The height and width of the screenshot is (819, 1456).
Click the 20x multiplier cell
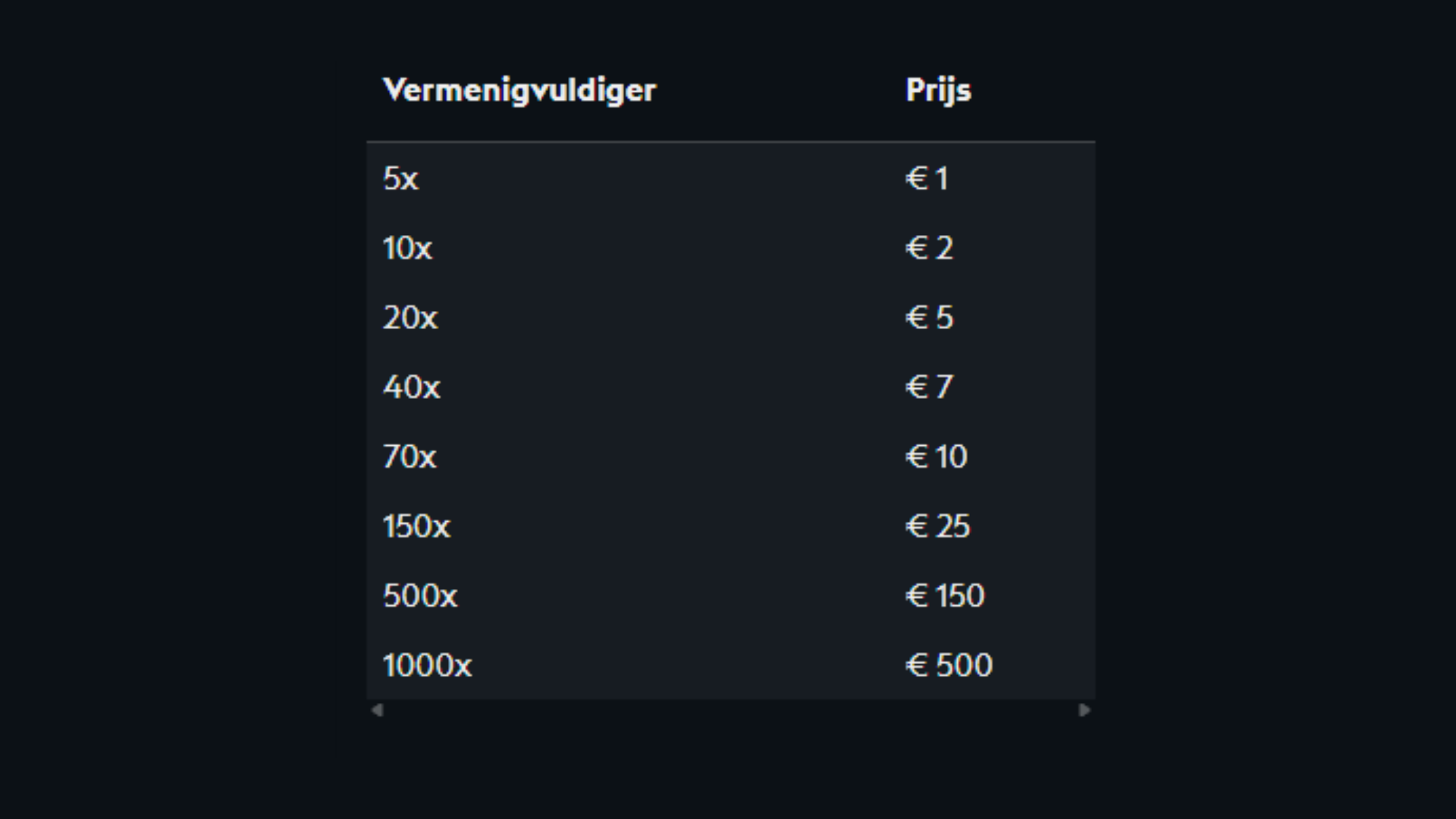[x=410, y=318]
